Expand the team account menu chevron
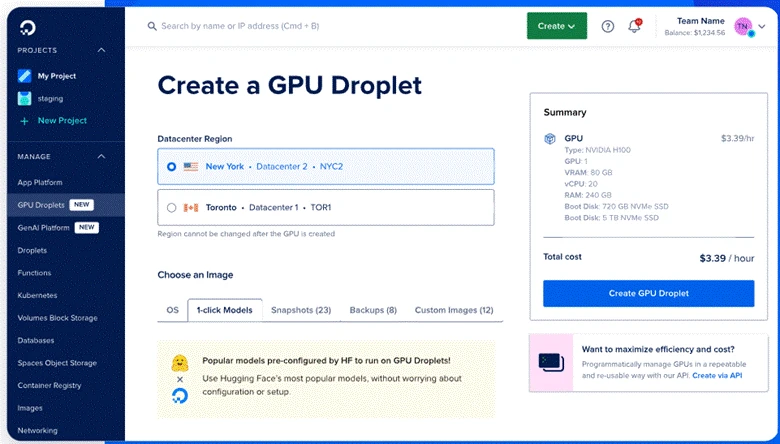The image size is (780, 444). (x=762, y=27)
